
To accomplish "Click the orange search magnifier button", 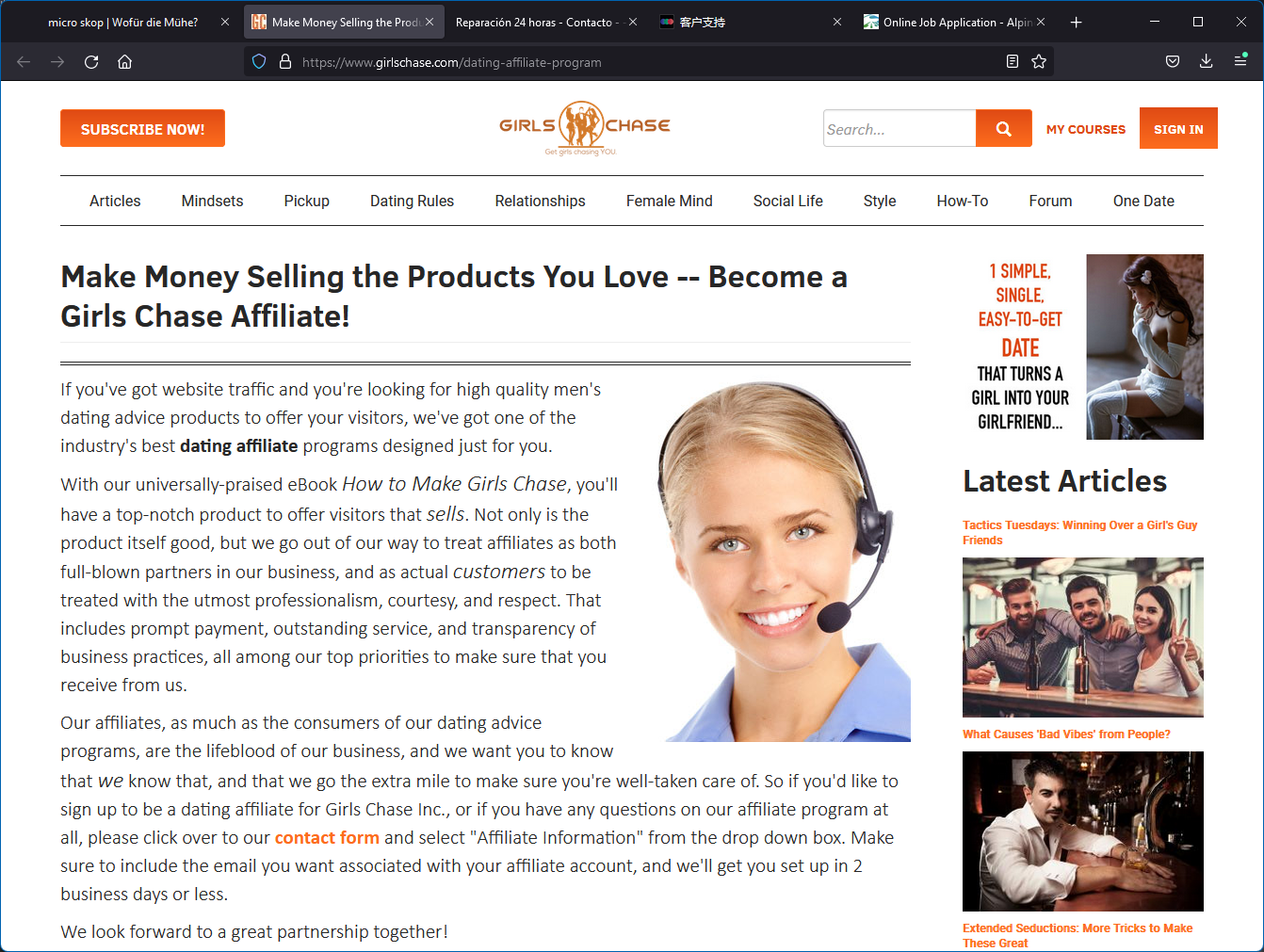I will [x=1004, y=129].
